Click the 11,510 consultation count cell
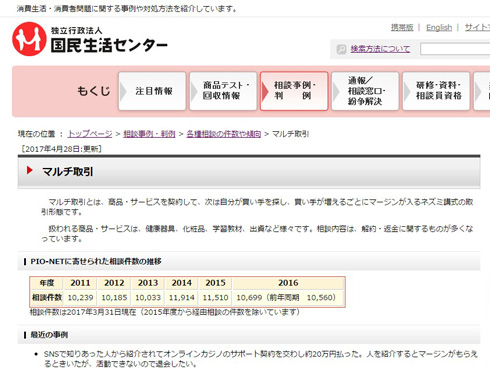 pyautogui.click(x=215, y=297)
